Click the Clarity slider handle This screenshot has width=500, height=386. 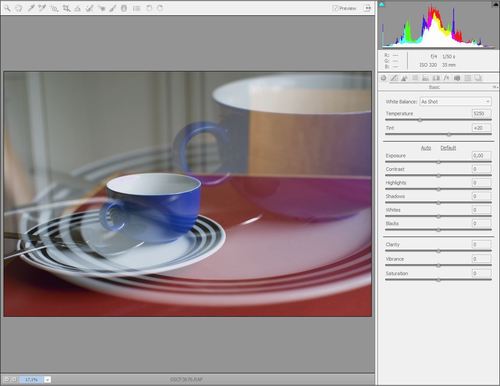[x=439, y=251]
